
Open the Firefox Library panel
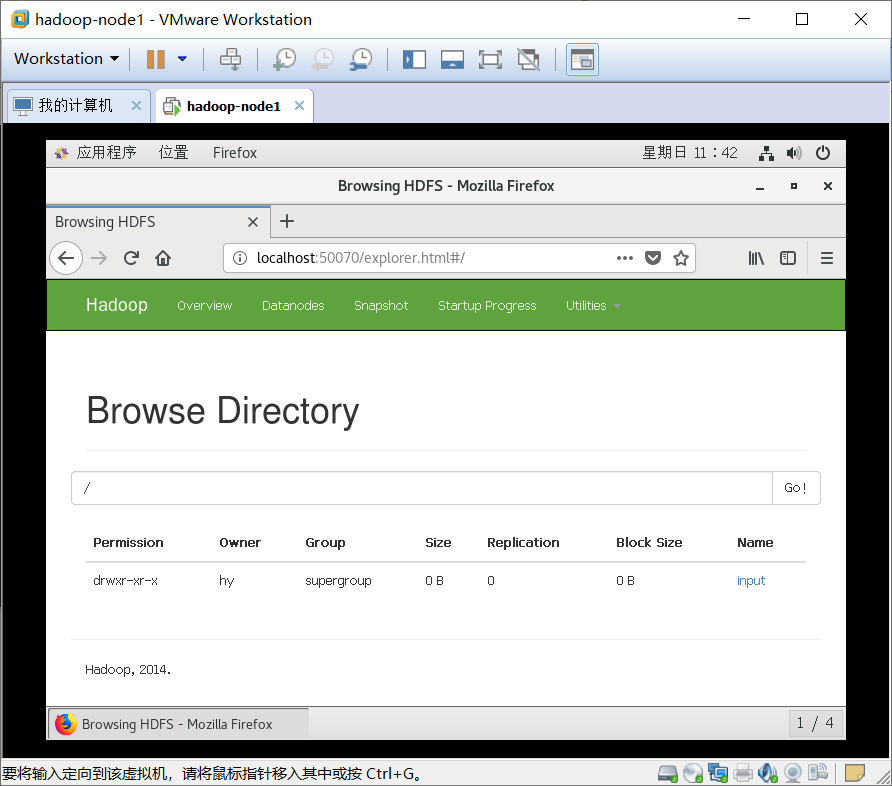[x=756, y=258]
